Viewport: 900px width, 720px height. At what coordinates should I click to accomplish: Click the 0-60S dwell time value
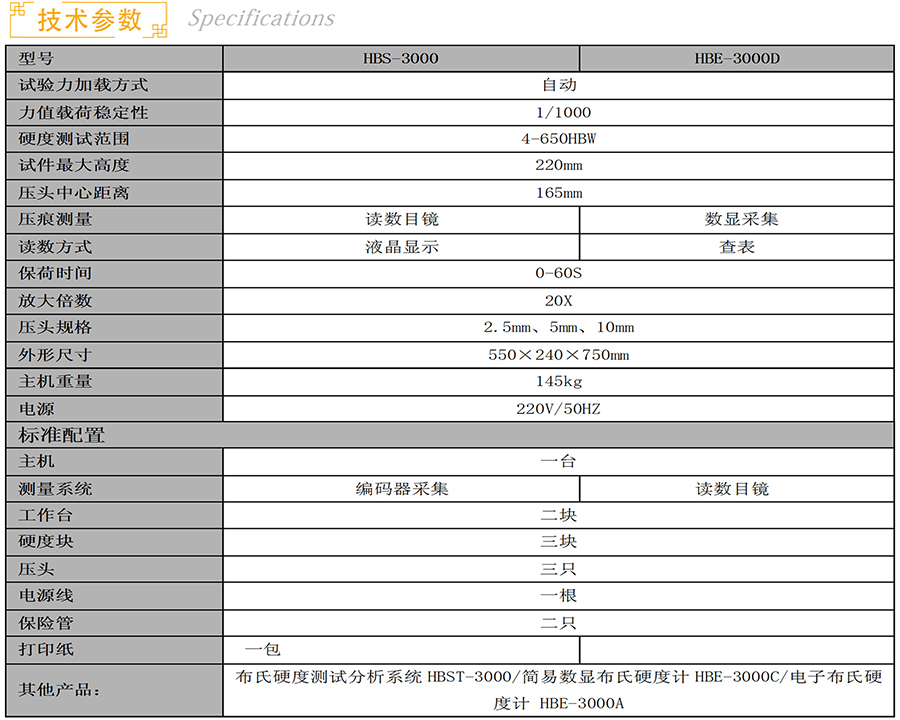click(x=558, y=273)
